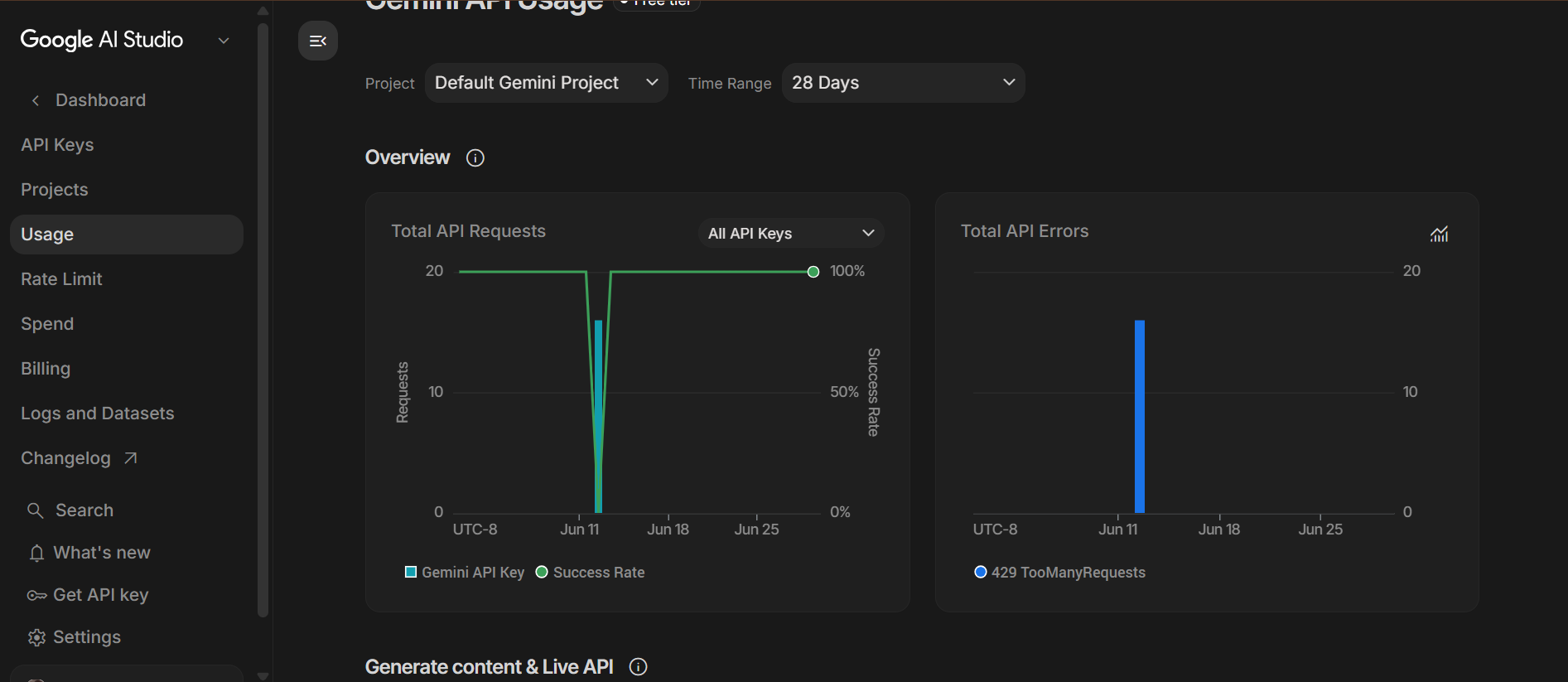Click the Total API Errors title
The width and height of the screenshot is (1568, 682).
tap(1025, 231)
